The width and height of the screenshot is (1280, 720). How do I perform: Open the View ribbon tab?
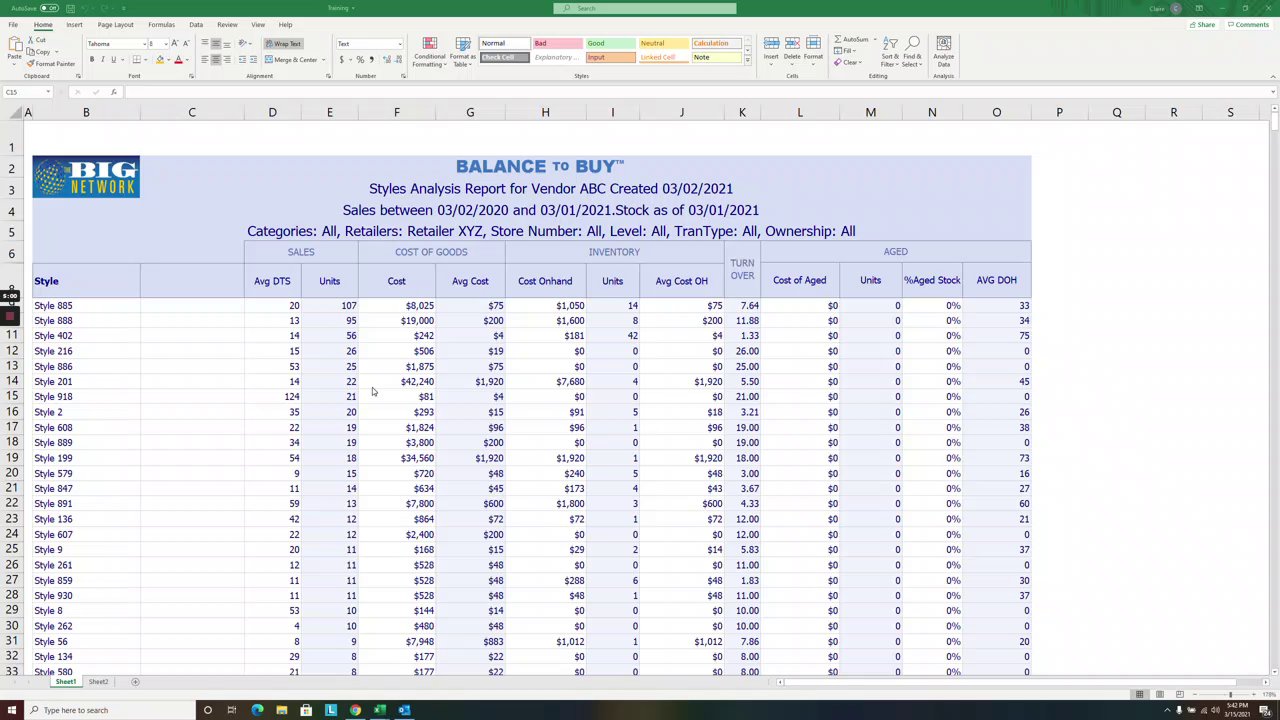[x=258, y=25]
